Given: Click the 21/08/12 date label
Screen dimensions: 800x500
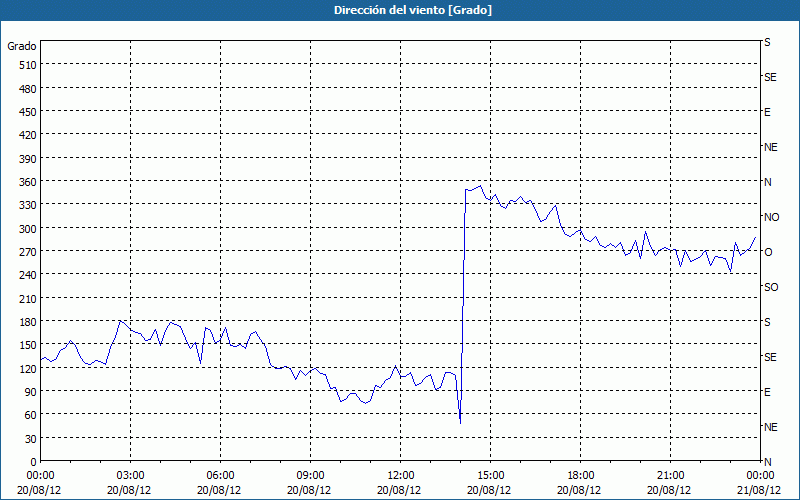Looking at the screenshot, I should coord(760,490).
